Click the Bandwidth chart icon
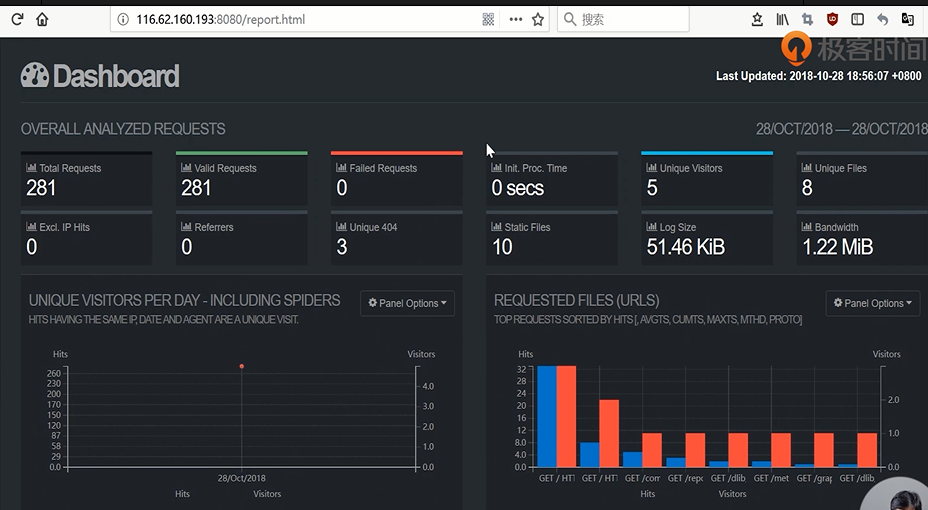Screen dimensions: 928x510 pos(807,227)
